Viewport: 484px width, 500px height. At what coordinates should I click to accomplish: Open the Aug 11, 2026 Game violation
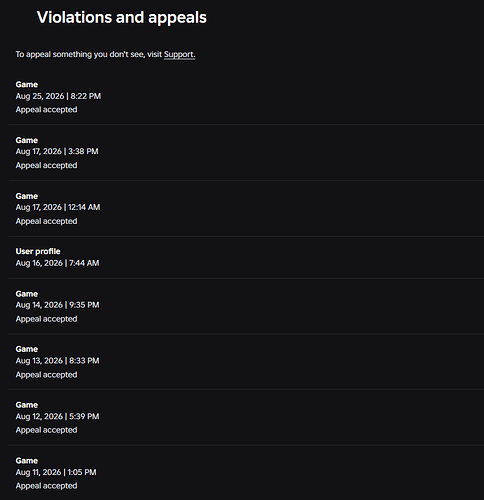pos(246,473)
